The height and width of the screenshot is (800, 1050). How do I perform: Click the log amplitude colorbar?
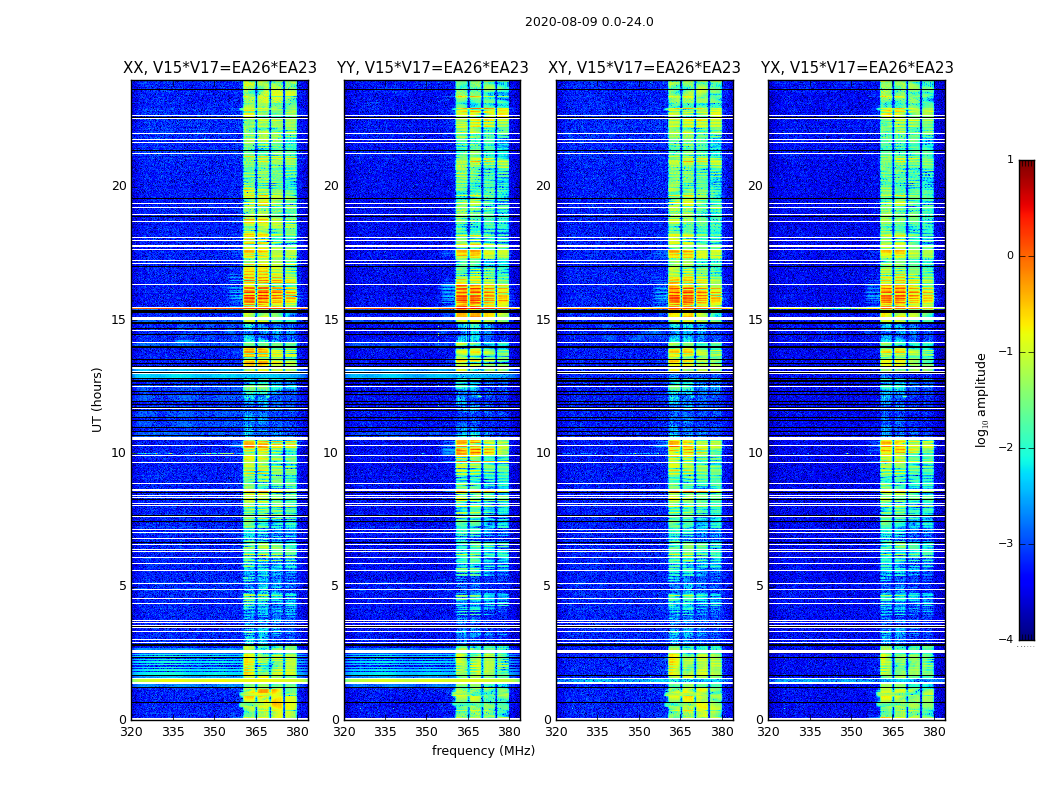(1027, 400)
